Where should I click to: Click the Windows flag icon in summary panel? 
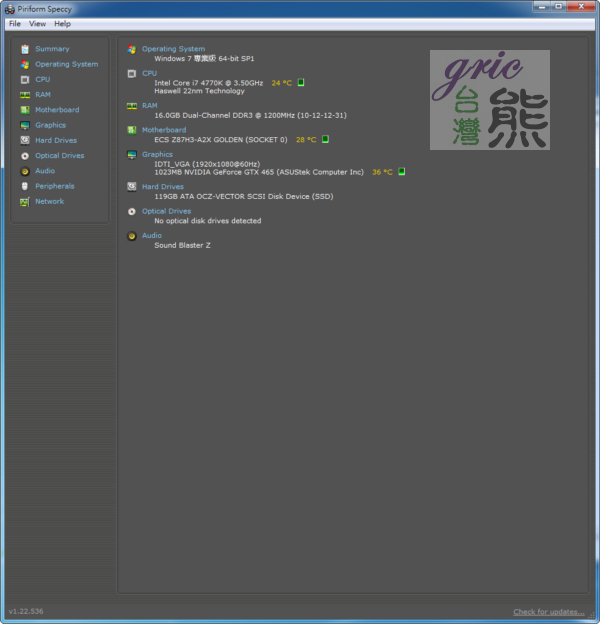point(132,49)
